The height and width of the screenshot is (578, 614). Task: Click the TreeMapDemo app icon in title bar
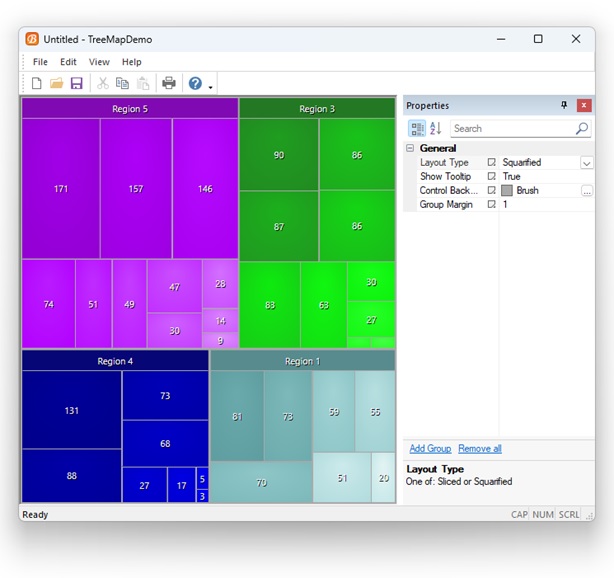click(x=32, y=39)
